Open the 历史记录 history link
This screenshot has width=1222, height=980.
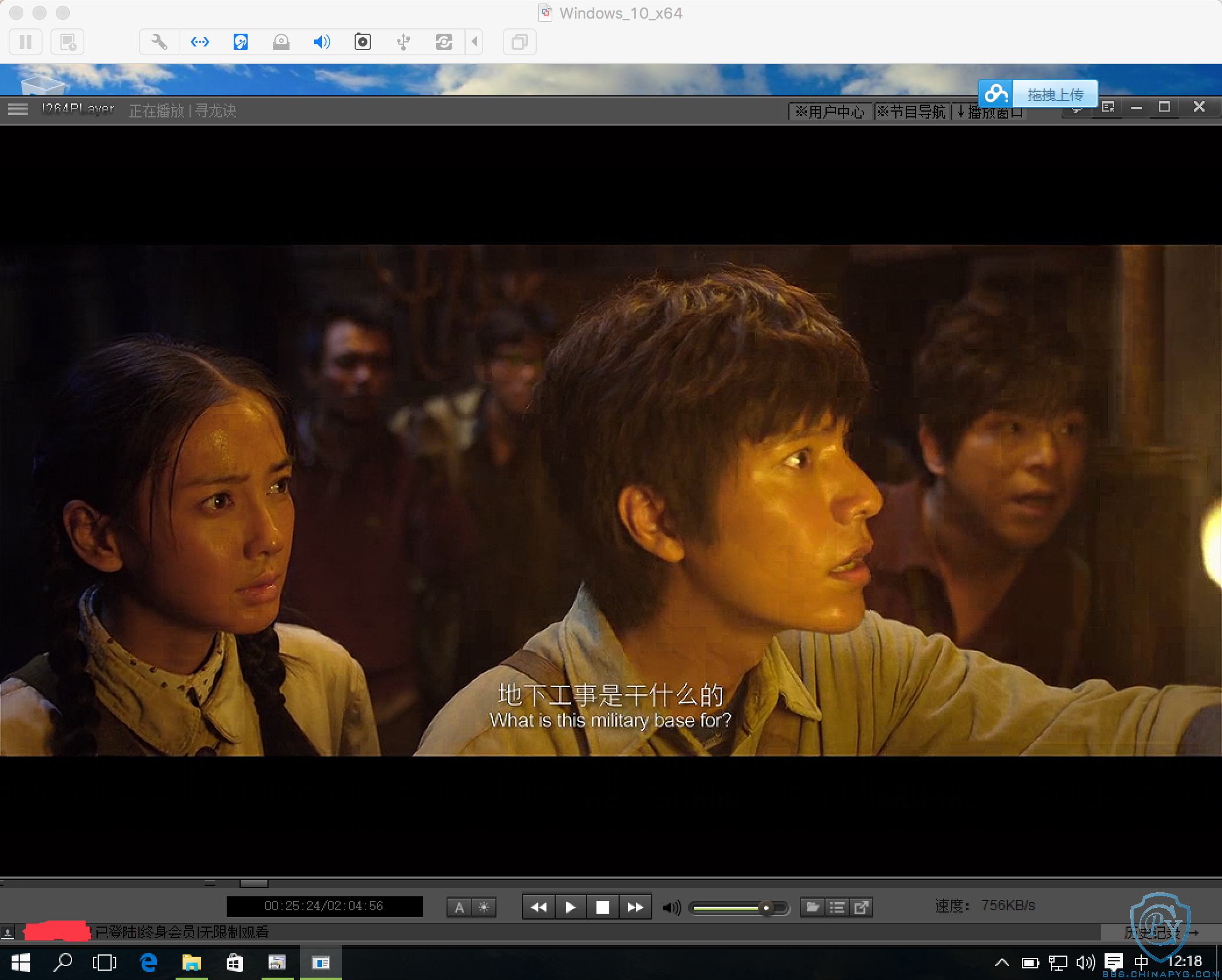(x=1160, y=933)
